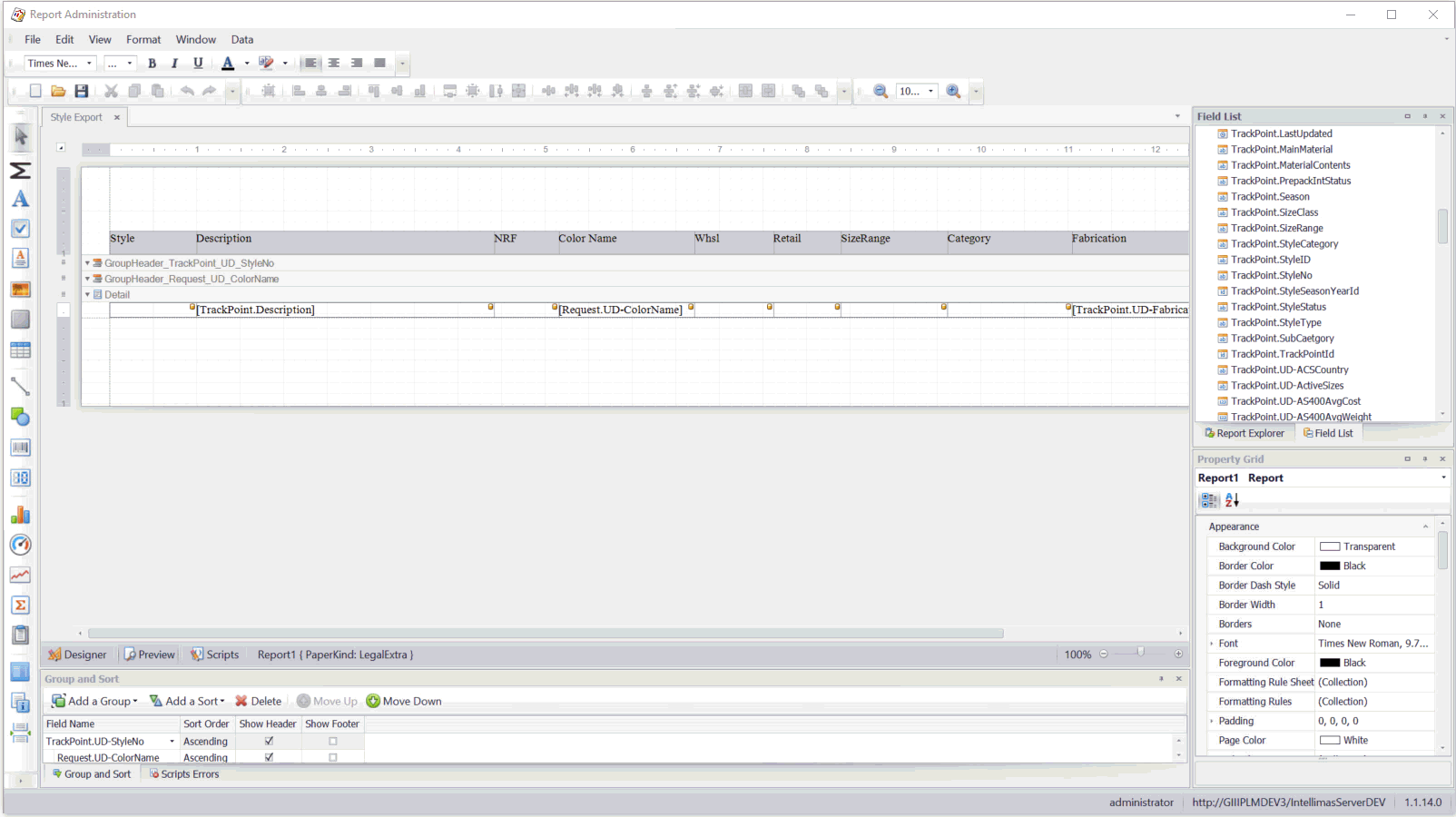Collapse the Detail band
Viewport: 1456px width, 817px height.
click(x=88, y=295)
